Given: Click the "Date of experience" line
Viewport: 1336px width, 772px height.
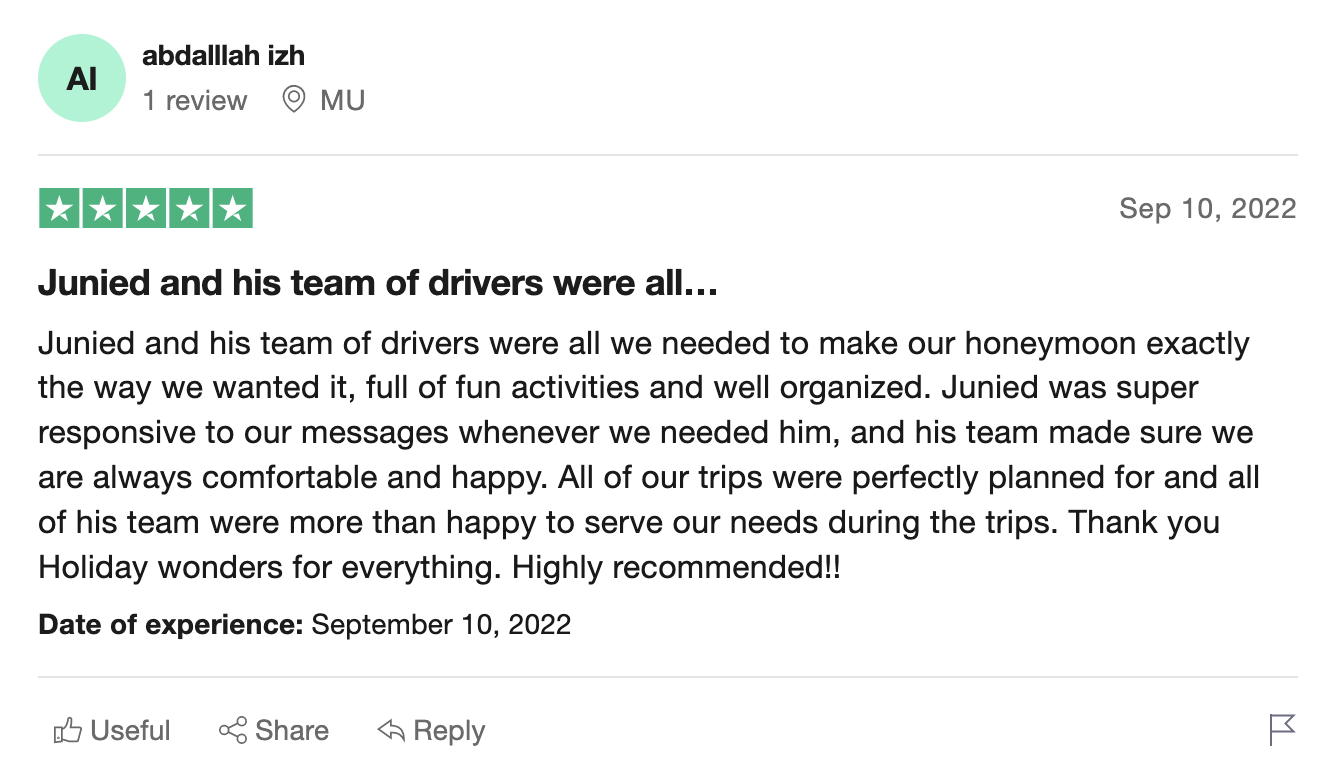Looking at the screenshot, I should pyautogui.click(x=304, y=625).
